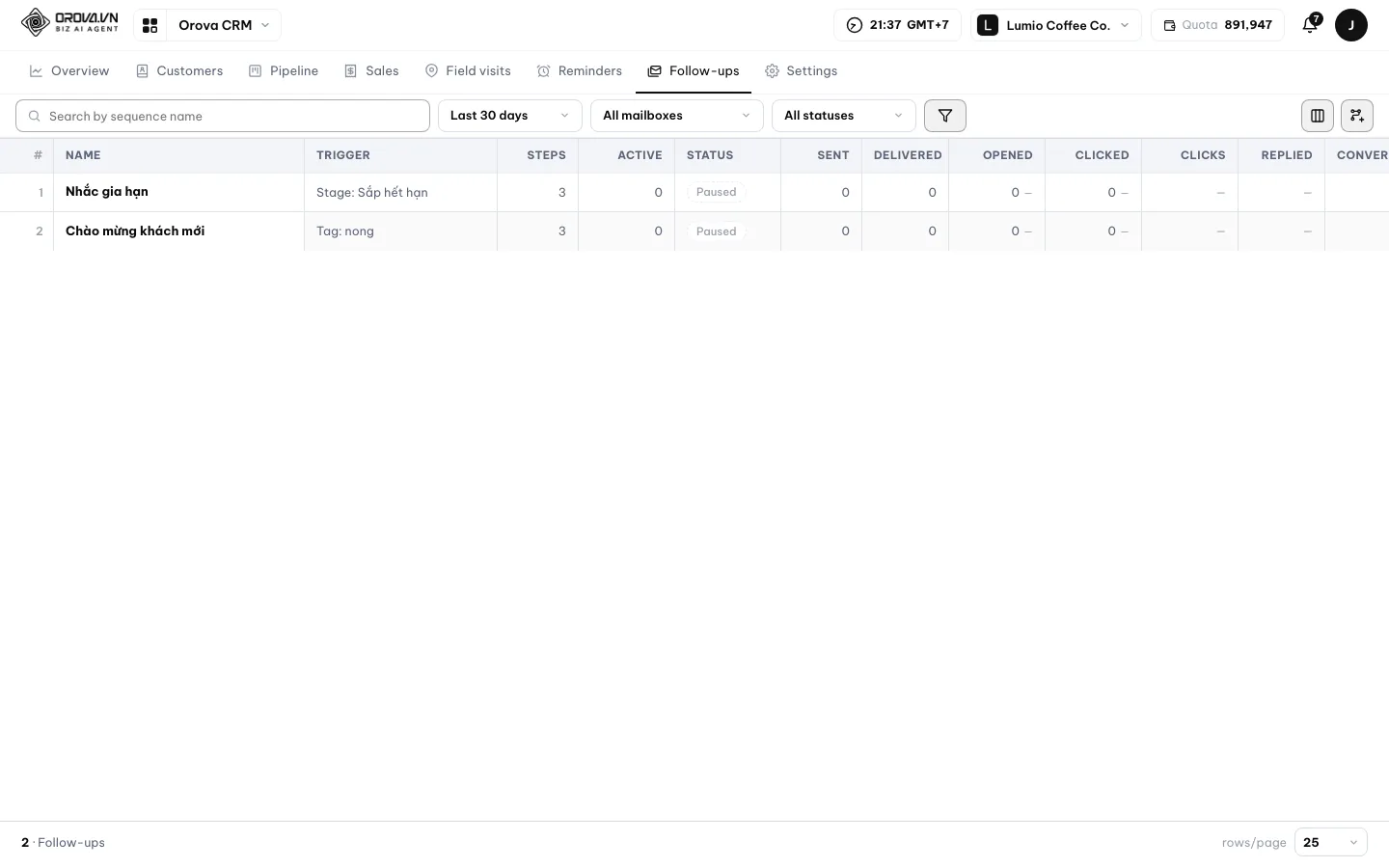Switch to the Field visits tab
The height and width of the screenshot is (868, 1389).
click(x=468, y=71)
